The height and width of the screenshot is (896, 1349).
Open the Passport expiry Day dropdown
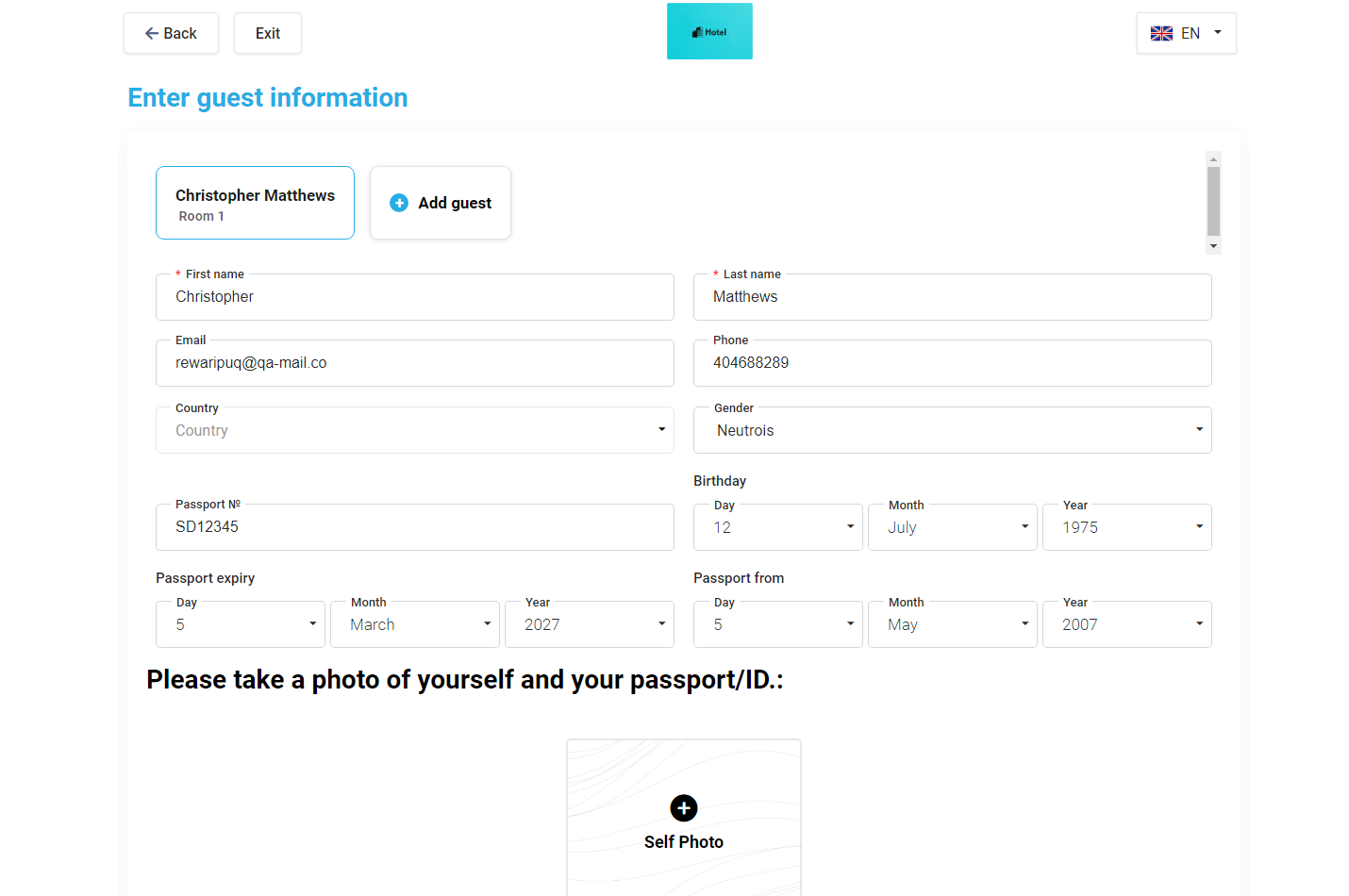pos(241,624)
